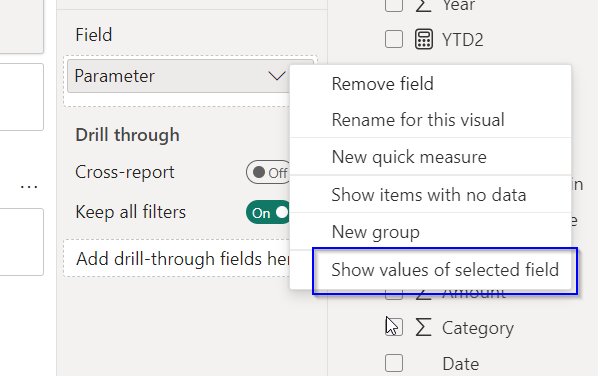Click the YTD2 calculator measure icon
Image resolution: width=598 pixels, height=376 pixels.
pos(424,39)
